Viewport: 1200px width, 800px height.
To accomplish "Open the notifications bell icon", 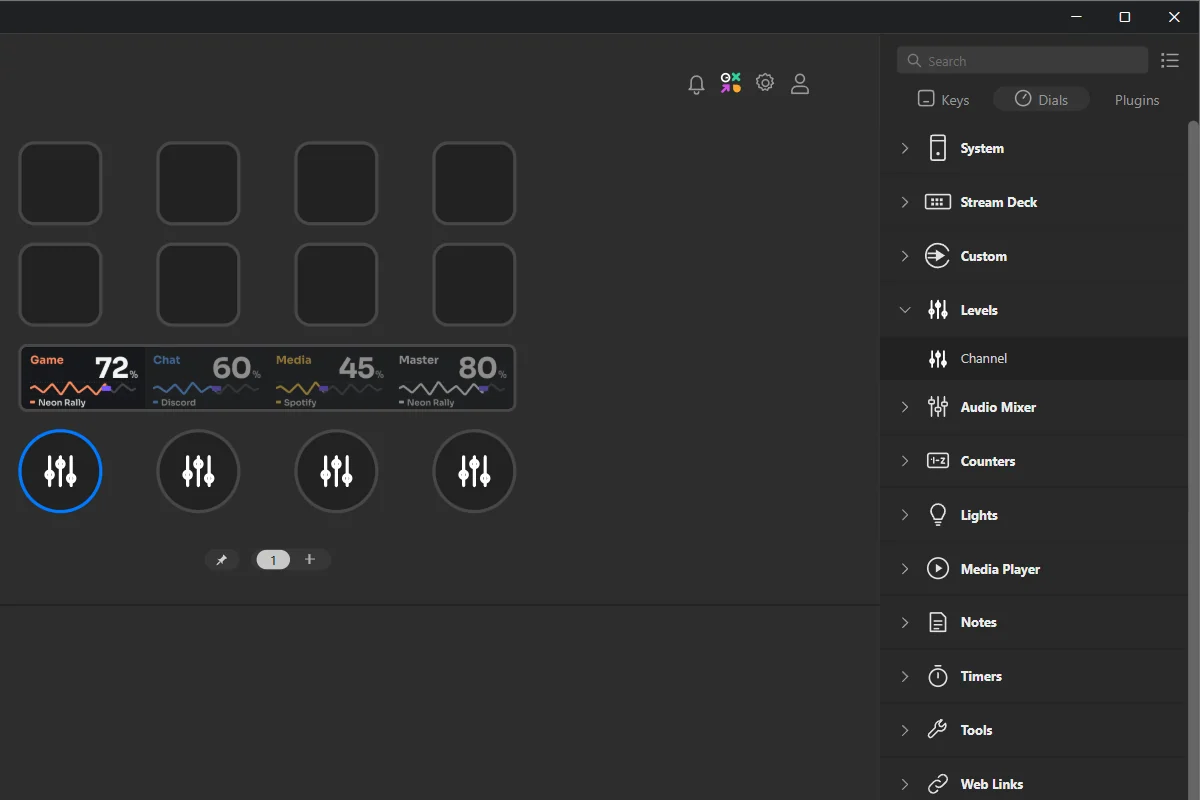I will coord(697,85).
